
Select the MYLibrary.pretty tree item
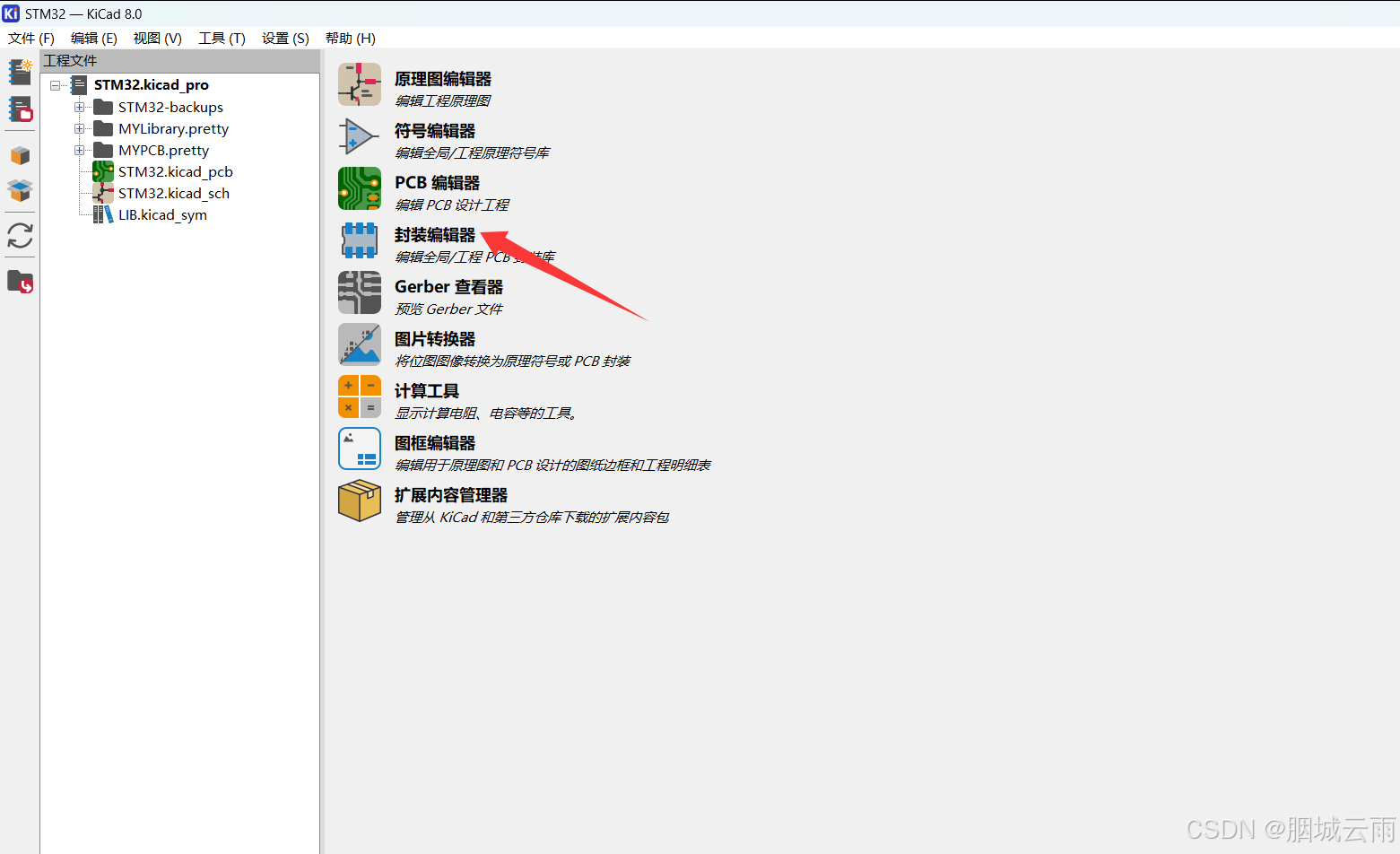coord(173,129)
